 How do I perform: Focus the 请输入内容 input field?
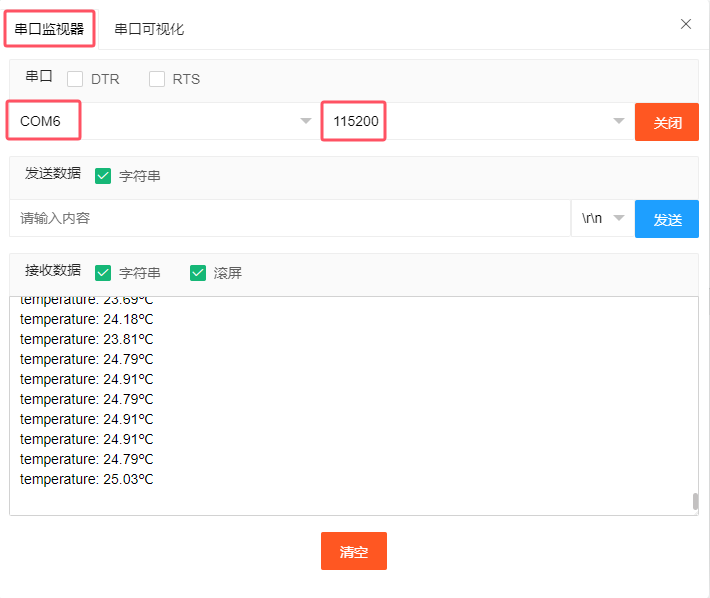tap(290, 218)
